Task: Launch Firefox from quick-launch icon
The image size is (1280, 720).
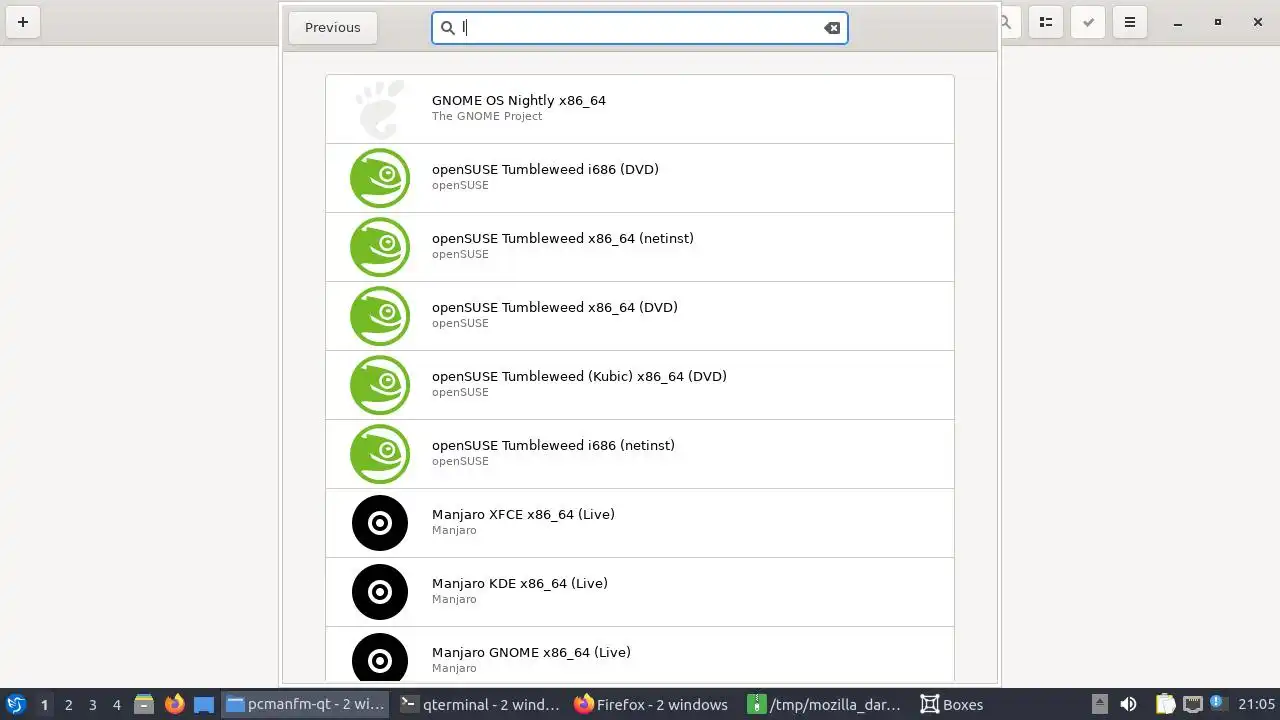Action: coord(174,704)
